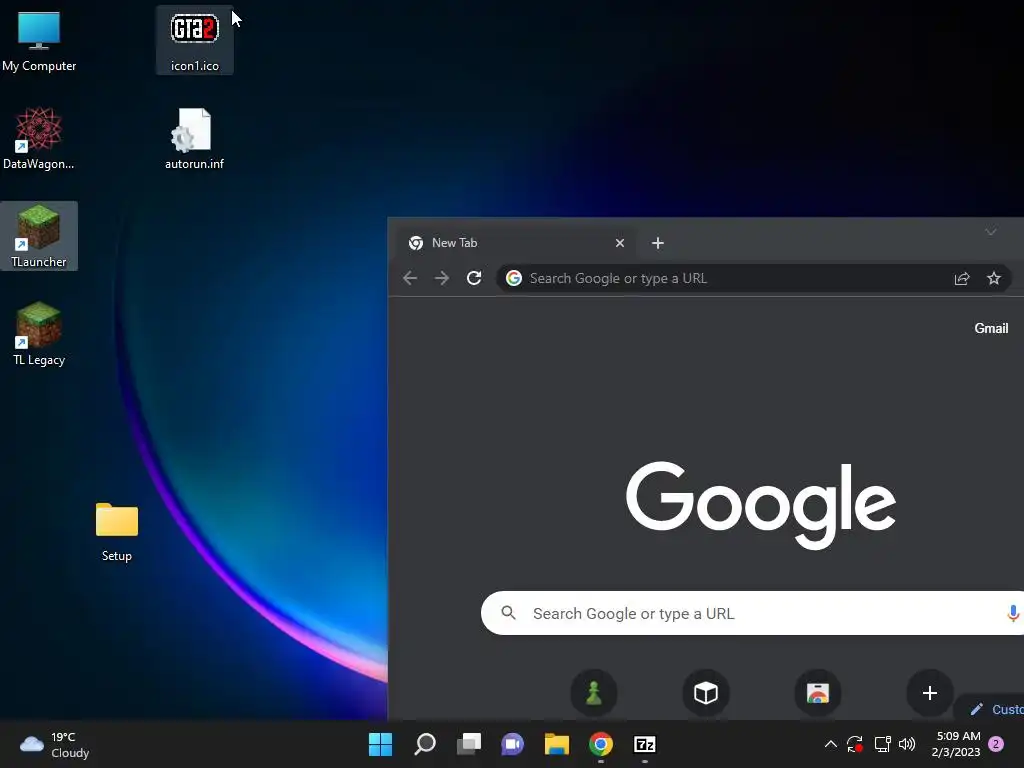The width and height of the screenshot is (1024, 768).
Task: Open Task View in taskbar
Action: click(469, 744)
